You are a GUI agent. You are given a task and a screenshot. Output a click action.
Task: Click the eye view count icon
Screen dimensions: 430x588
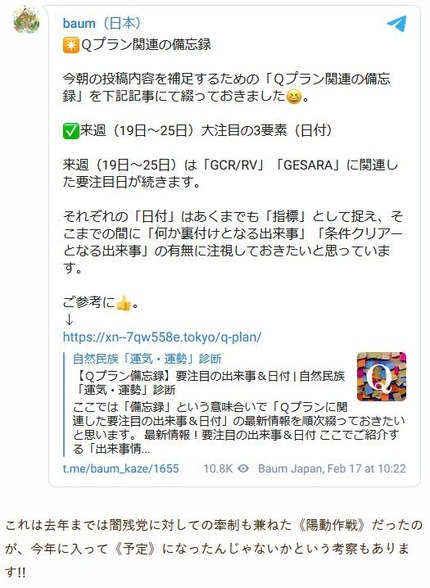point(244,468)
